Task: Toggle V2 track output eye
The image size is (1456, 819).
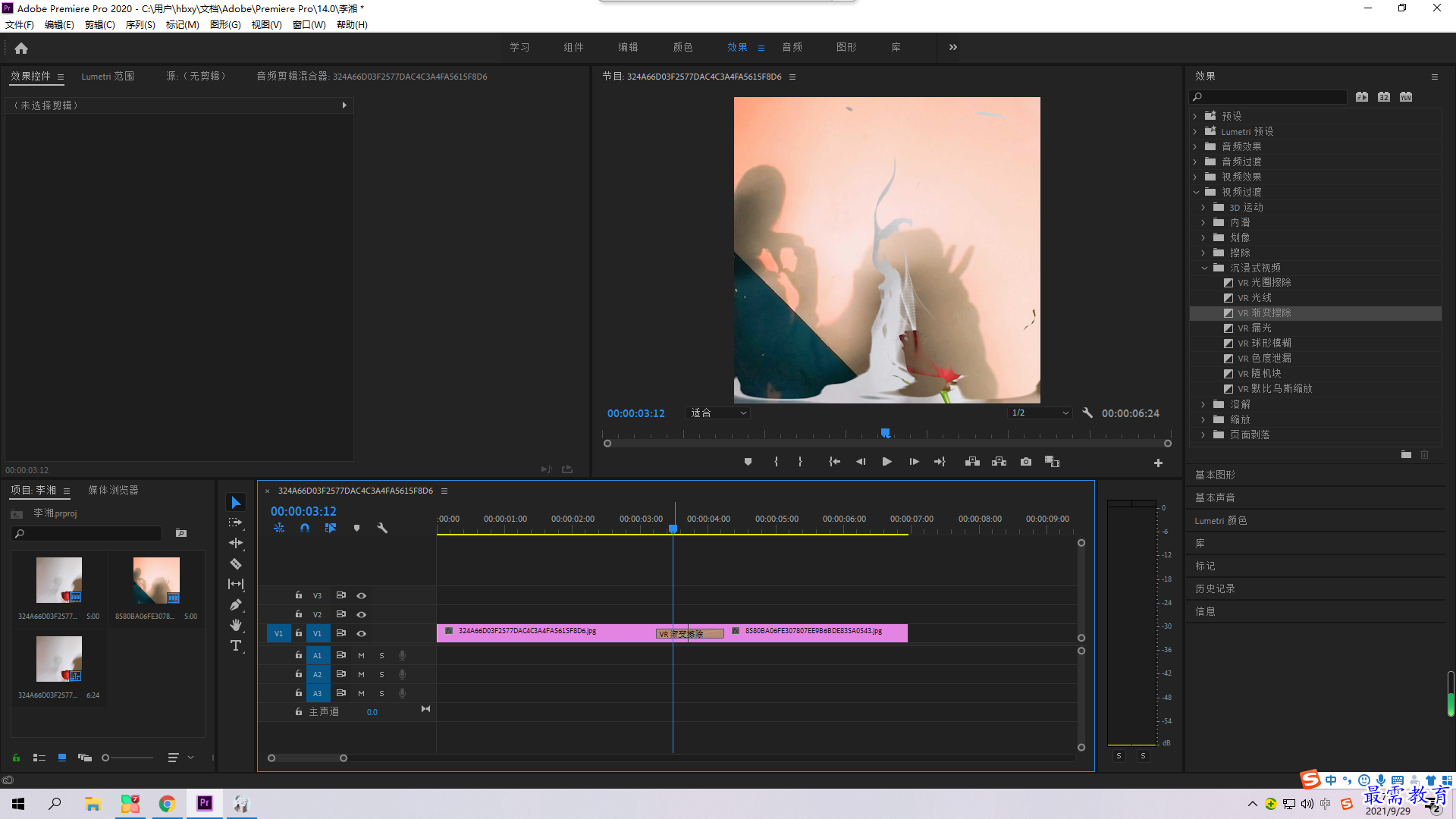Action: coord(362,614)
